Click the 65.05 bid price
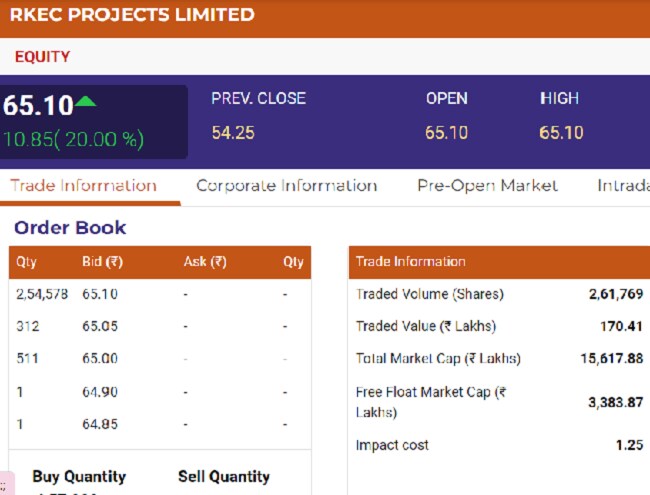This screenshot has width=650, height=495. pos(100,326)
